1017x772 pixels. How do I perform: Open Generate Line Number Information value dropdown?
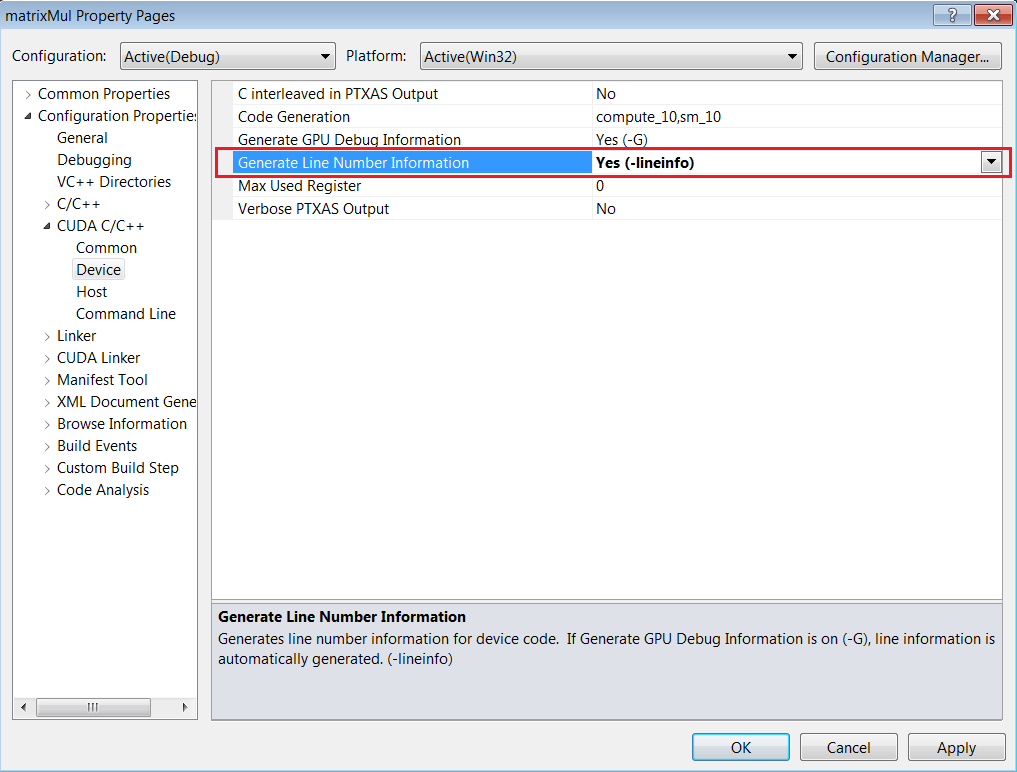(991, 163)
